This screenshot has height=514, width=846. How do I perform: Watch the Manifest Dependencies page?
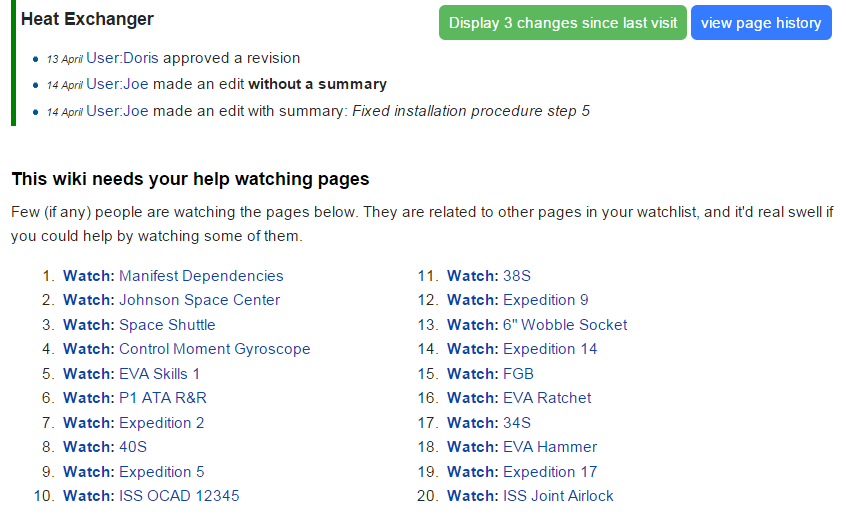88,276
